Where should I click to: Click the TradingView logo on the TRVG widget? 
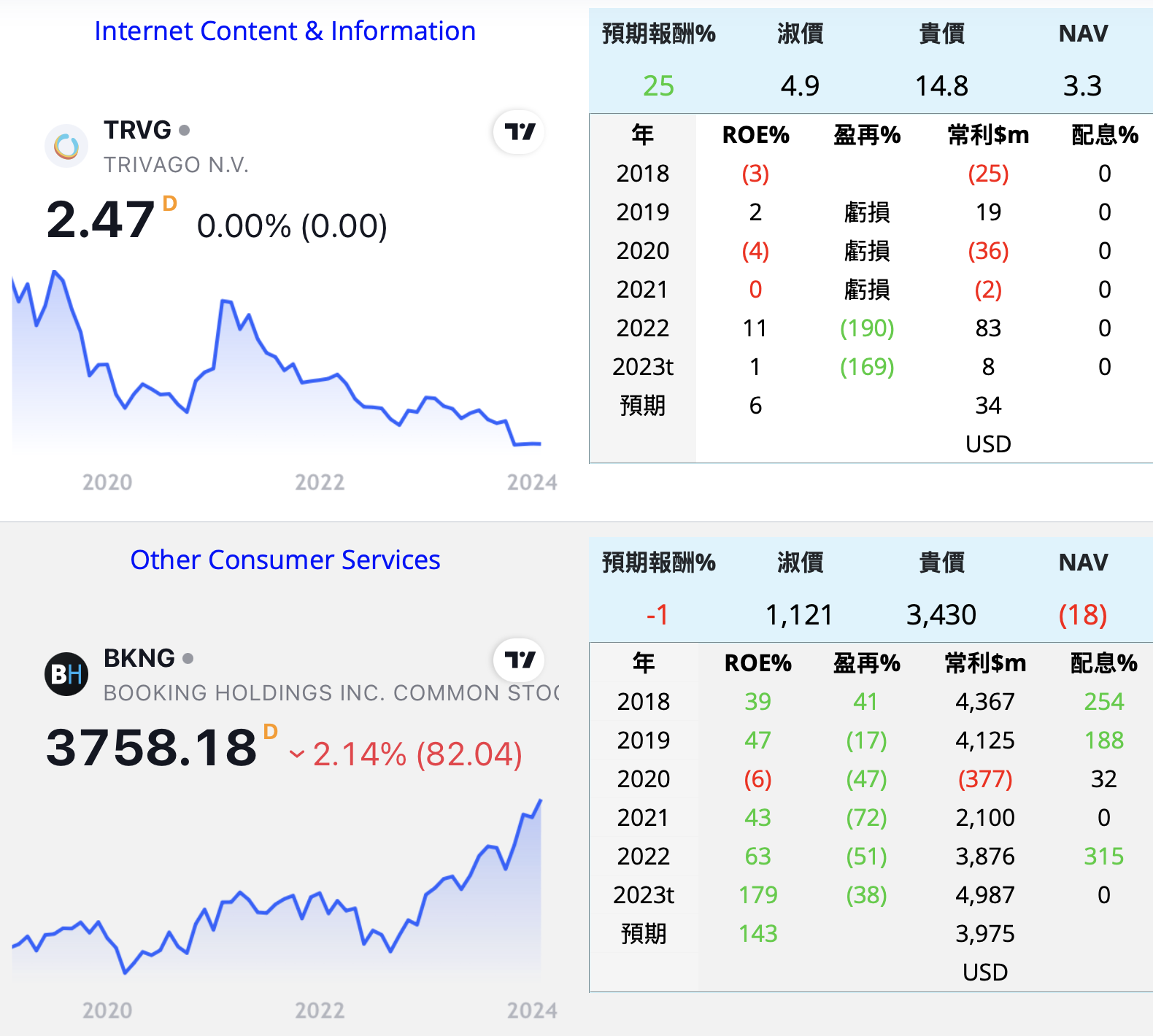pos(519,132)
